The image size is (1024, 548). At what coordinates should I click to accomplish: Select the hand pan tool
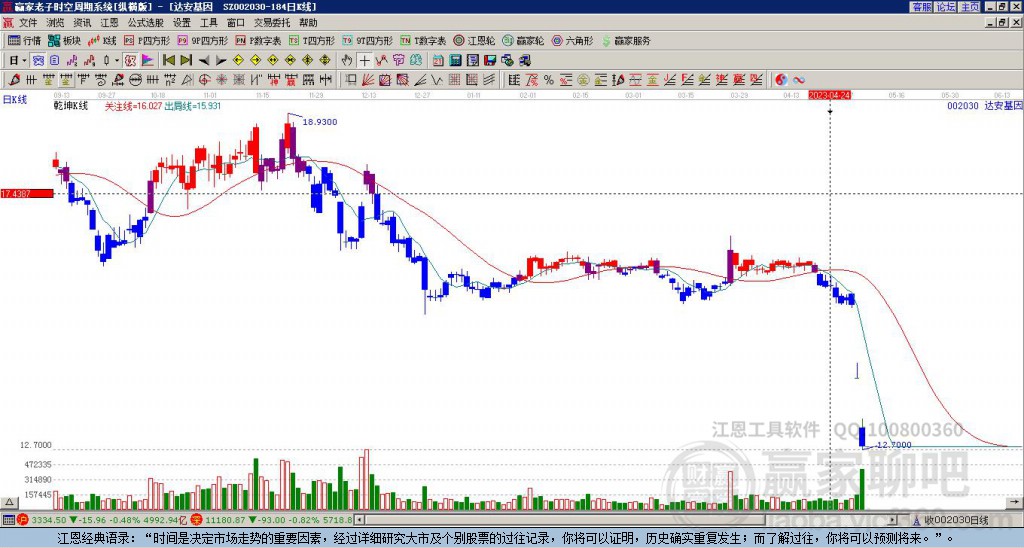pos(347,60)
